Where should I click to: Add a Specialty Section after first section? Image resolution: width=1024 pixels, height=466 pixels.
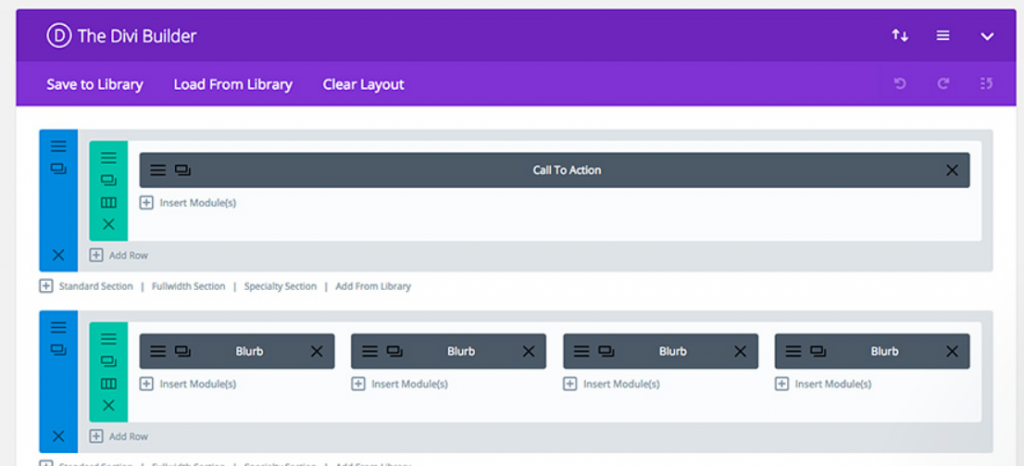coord(280,286)
